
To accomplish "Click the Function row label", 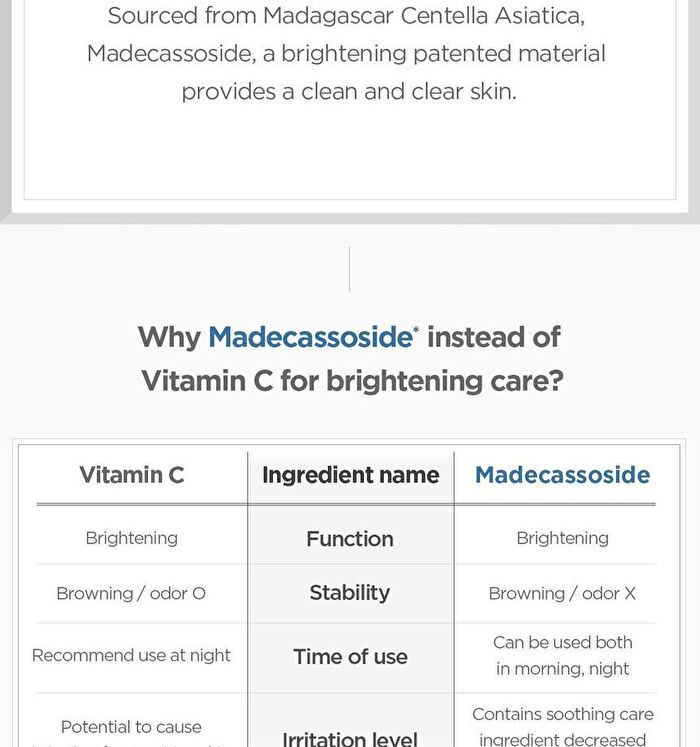I will (x=350, y=539).
